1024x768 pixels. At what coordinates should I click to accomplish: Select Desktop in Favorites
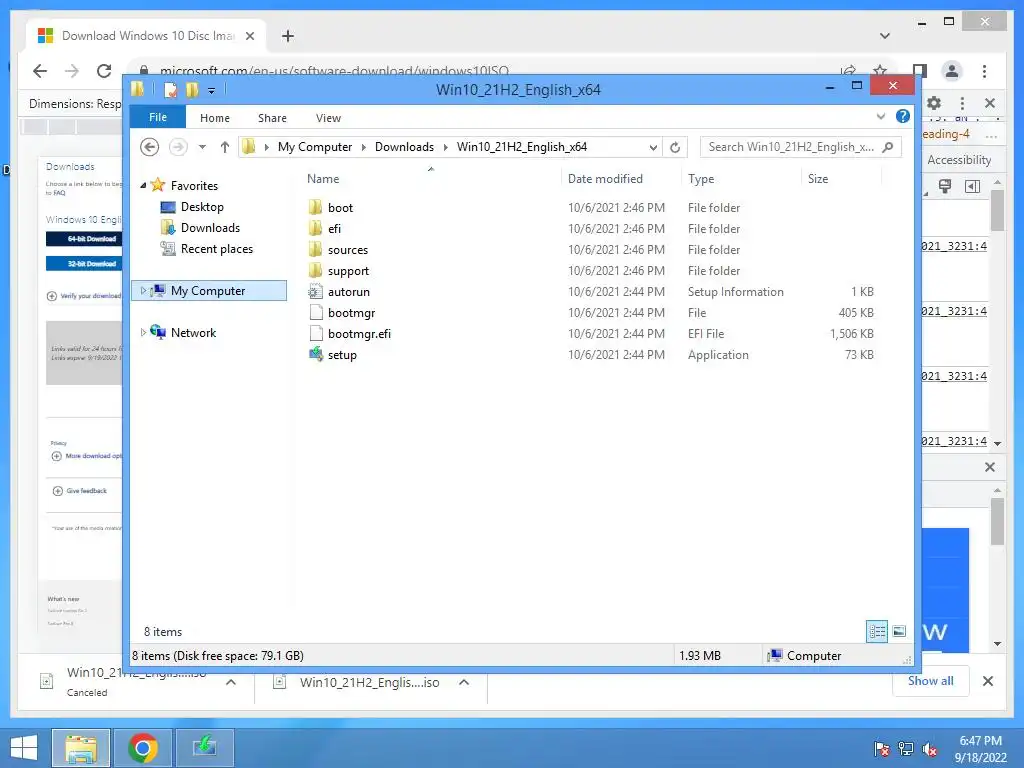192,207
